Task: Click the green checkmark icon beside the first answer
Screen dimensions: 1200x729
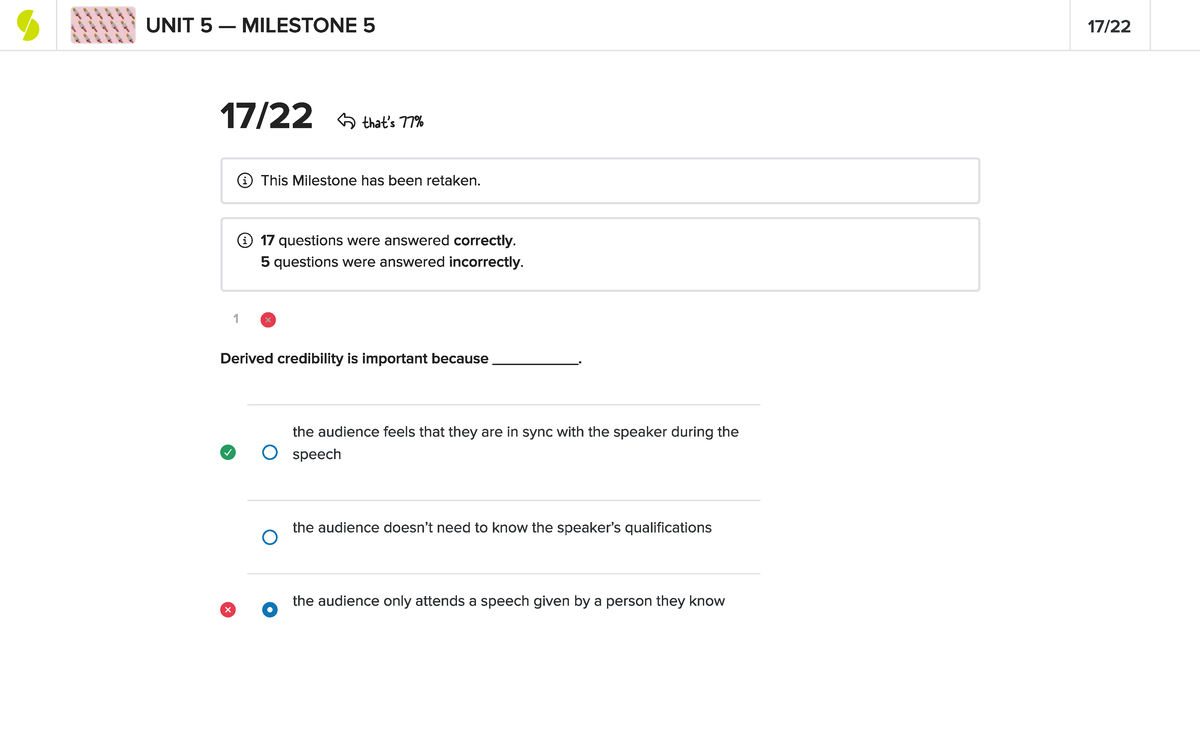Action: pyautogui.click(x=228, y=452)
